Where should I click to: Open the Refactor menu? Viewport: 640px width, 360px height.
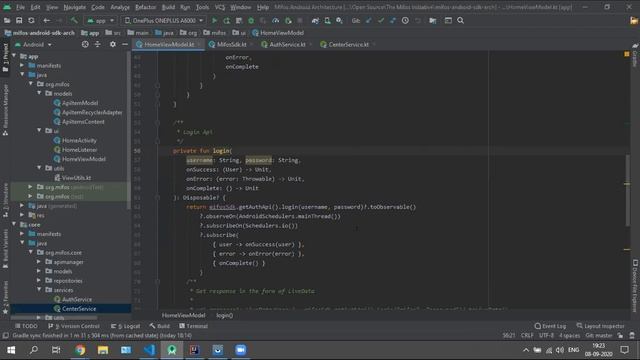[146, 7]
